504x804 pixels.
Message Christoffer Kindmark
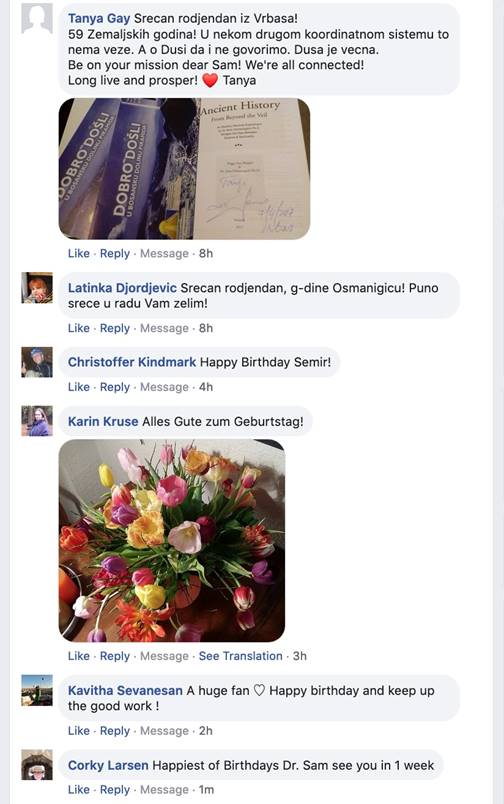coord(165,387)
